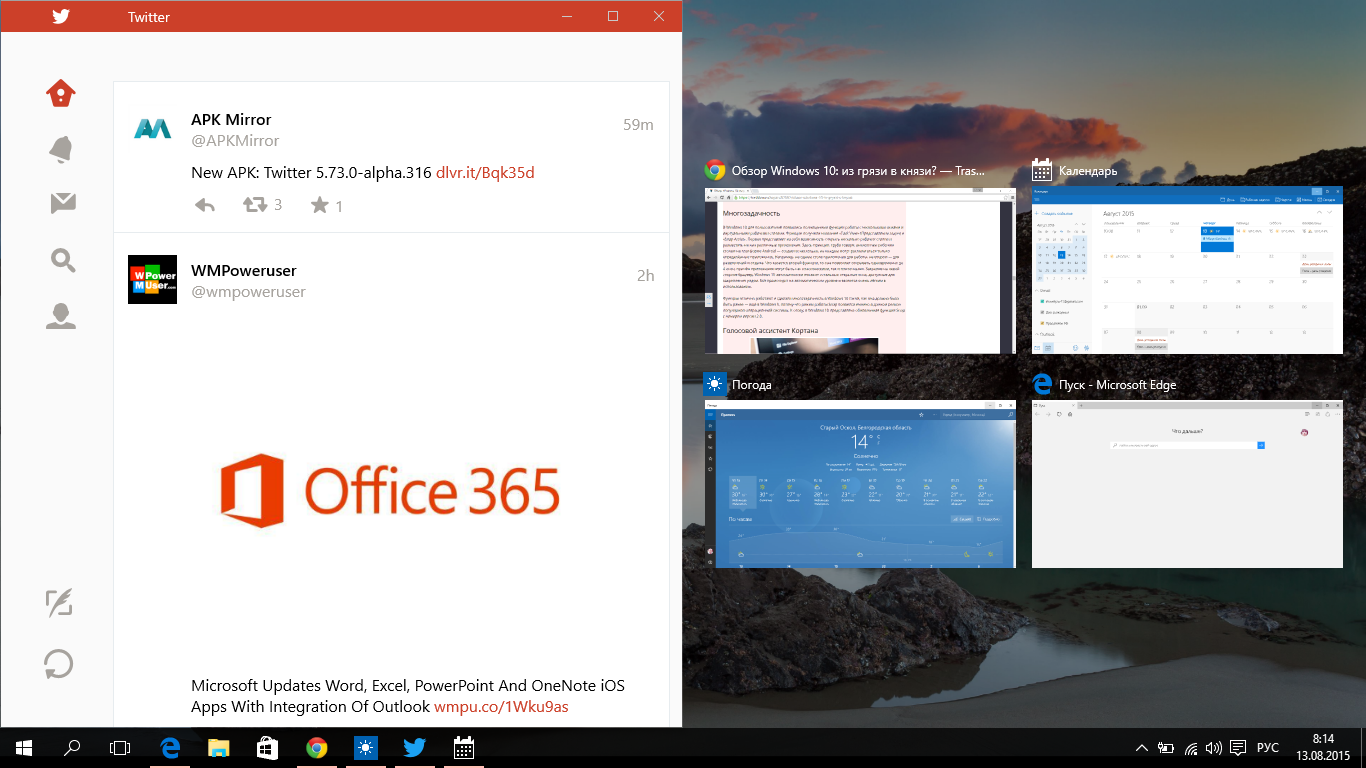1366x768 pixels.
Task: Open Twitter direct messages envelope icon
Action: 63,203
